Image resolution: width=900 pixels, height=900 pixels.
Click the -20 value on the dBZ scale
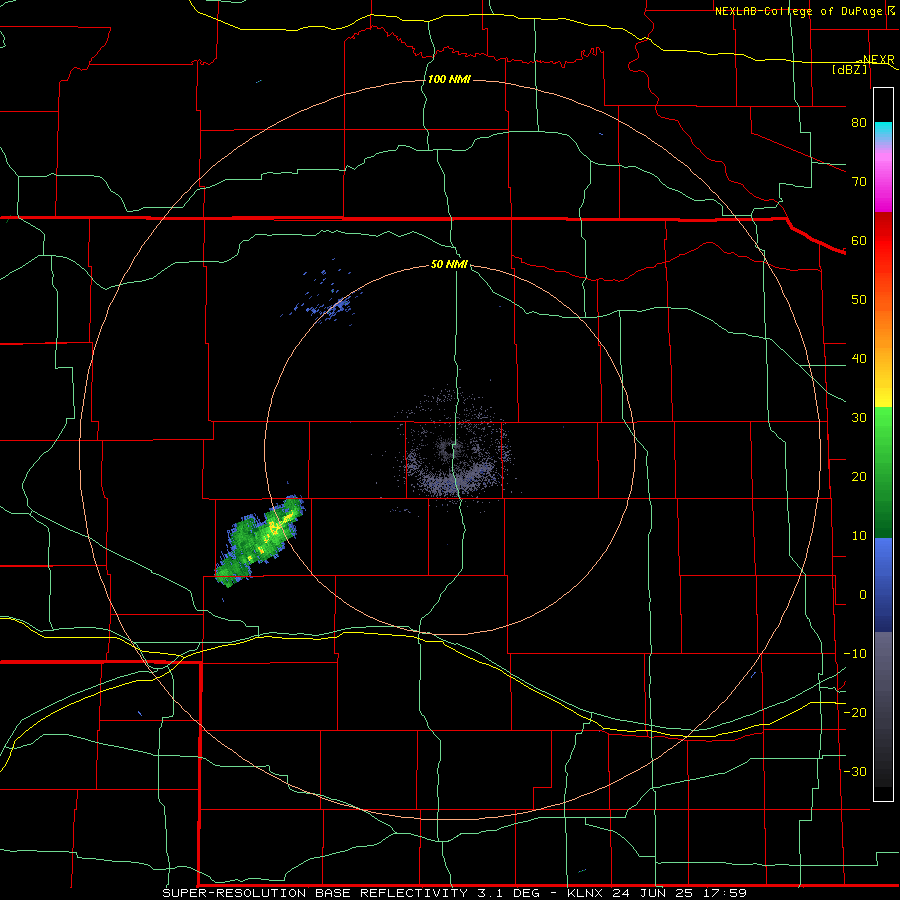[x=855, y=713]
